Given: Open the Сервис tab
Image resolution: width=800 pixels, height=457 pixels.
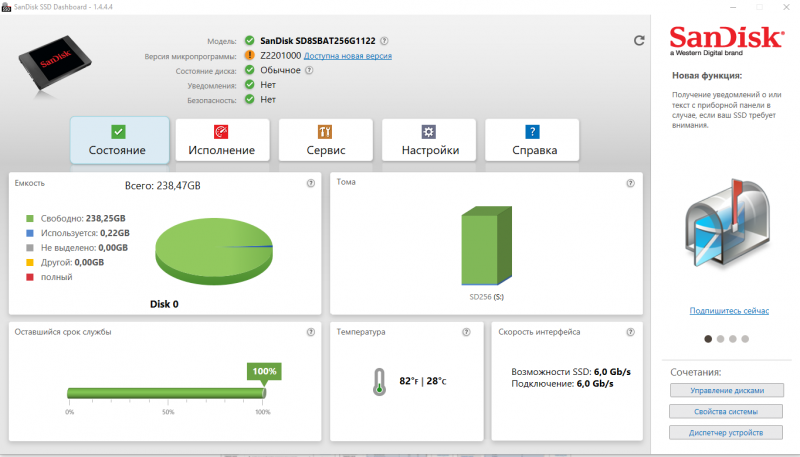Looking at the screenshot, I should [x=326, y=140].
